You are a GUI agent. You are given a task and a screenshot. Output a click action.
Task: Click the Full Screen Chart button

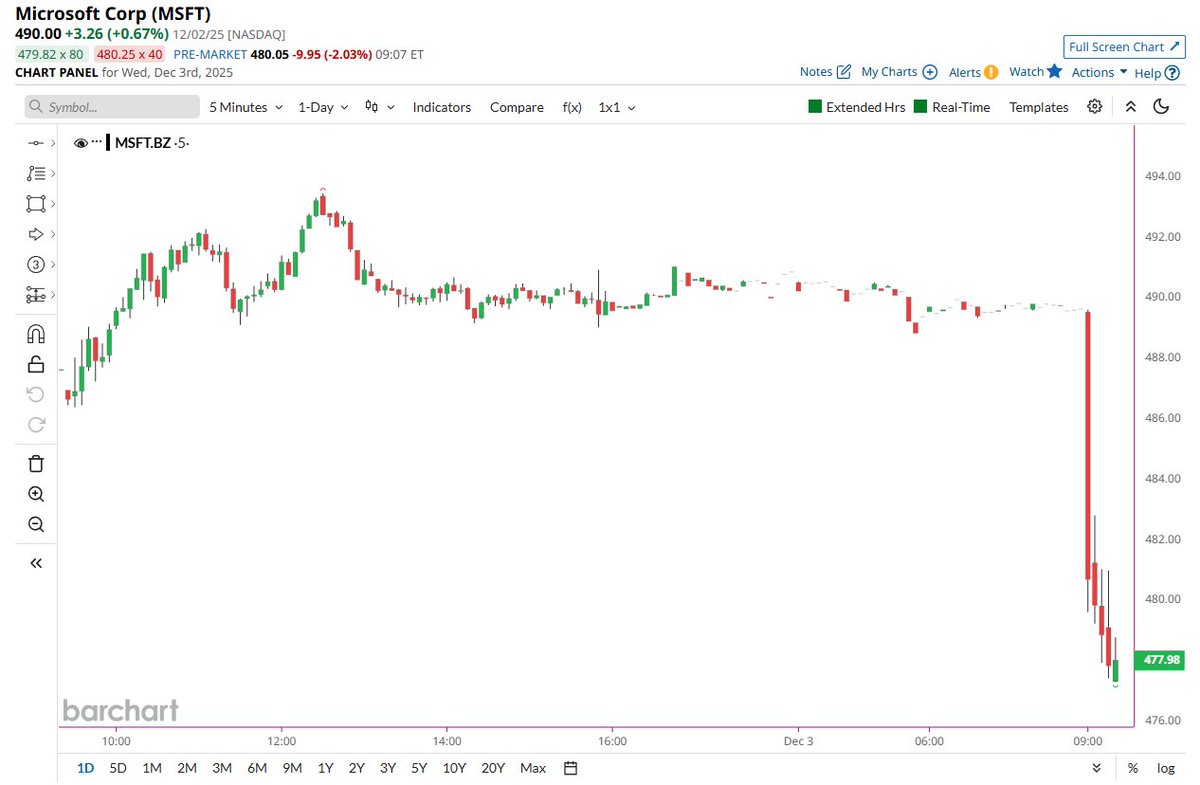coord(1125,47)
